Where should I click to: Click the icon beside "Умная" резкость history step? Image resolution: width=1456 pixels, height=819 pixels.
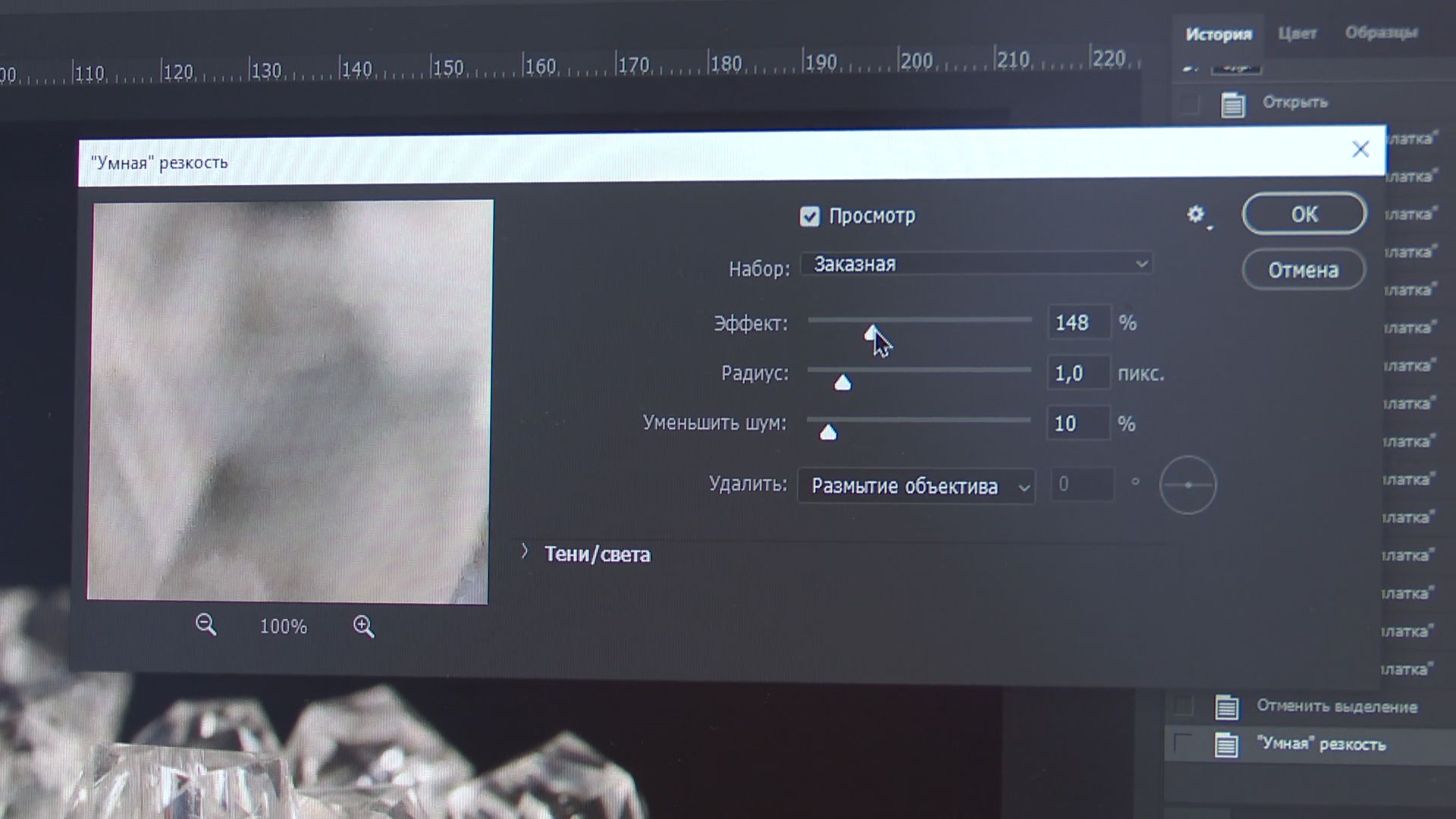1226,745
